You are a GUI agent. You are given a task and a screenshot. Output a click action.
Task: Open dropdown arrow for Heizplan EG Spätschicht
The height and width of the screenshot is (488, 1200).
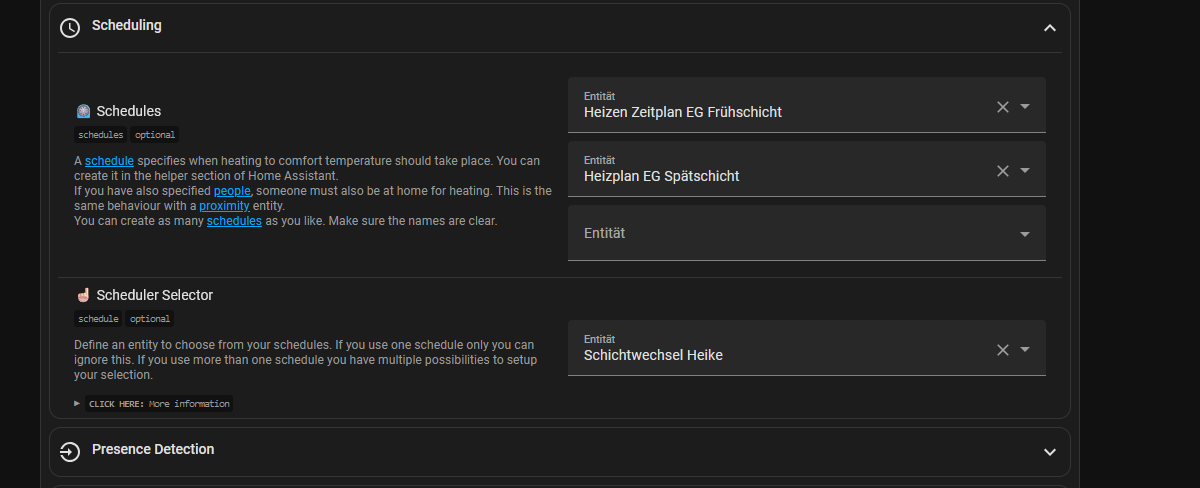(x=1025, y=171)
